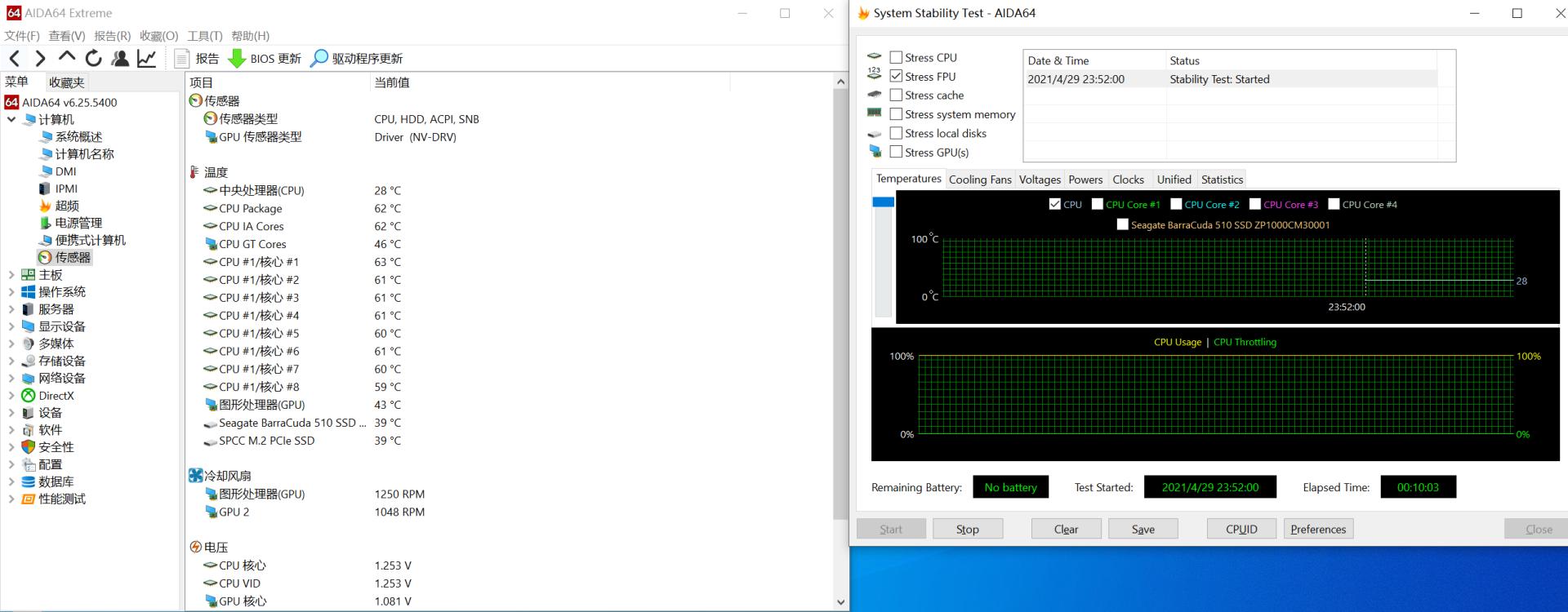Switch to the Cooling Fans tab
The width and height of the screenshot is (1568, 612).
point(979,180)
